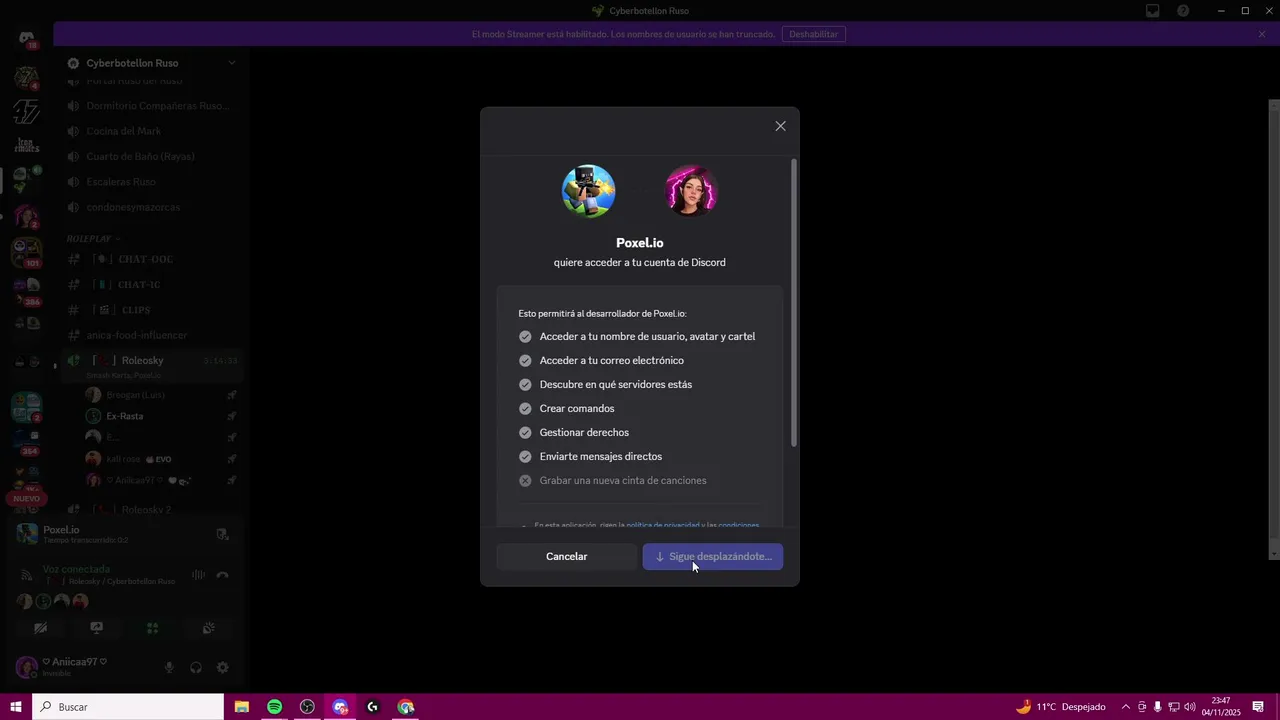Open Discord direct messages home icon
The height and width of the screenshot is (720, 1280).
26,38
